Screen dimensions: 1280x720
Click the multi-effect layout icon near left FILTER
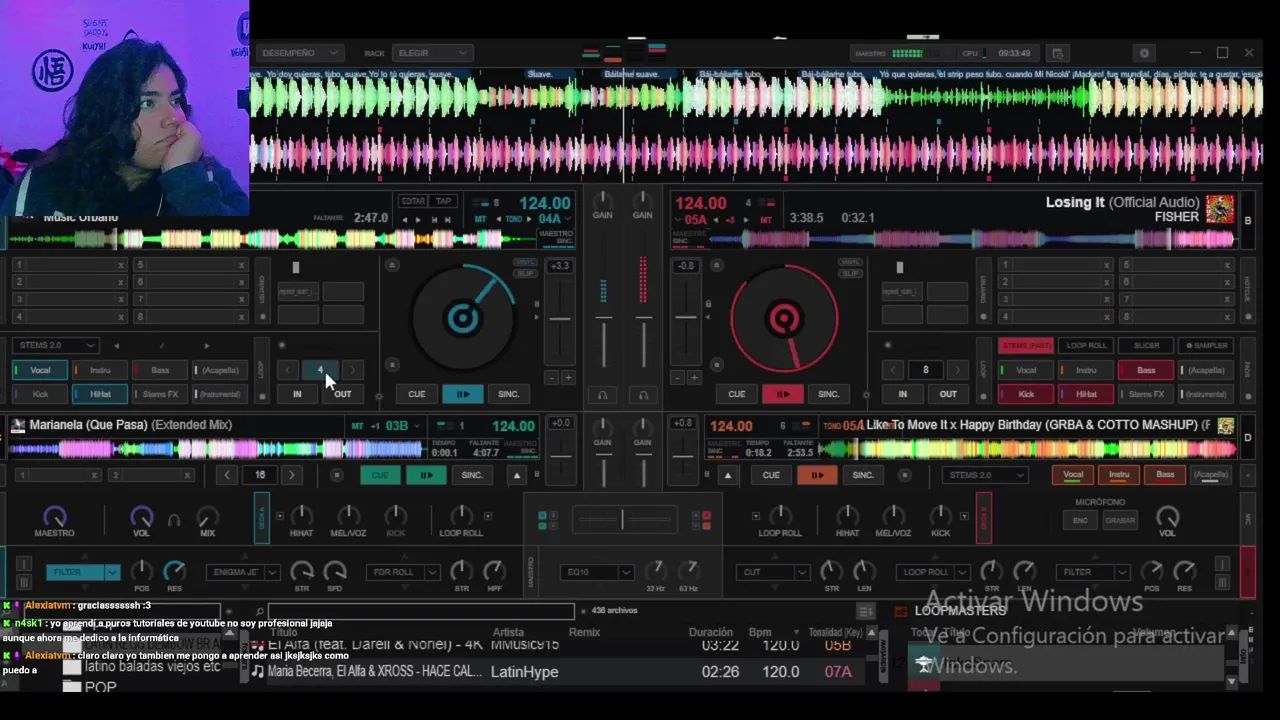pyautogui.click(x=23, y=581)
